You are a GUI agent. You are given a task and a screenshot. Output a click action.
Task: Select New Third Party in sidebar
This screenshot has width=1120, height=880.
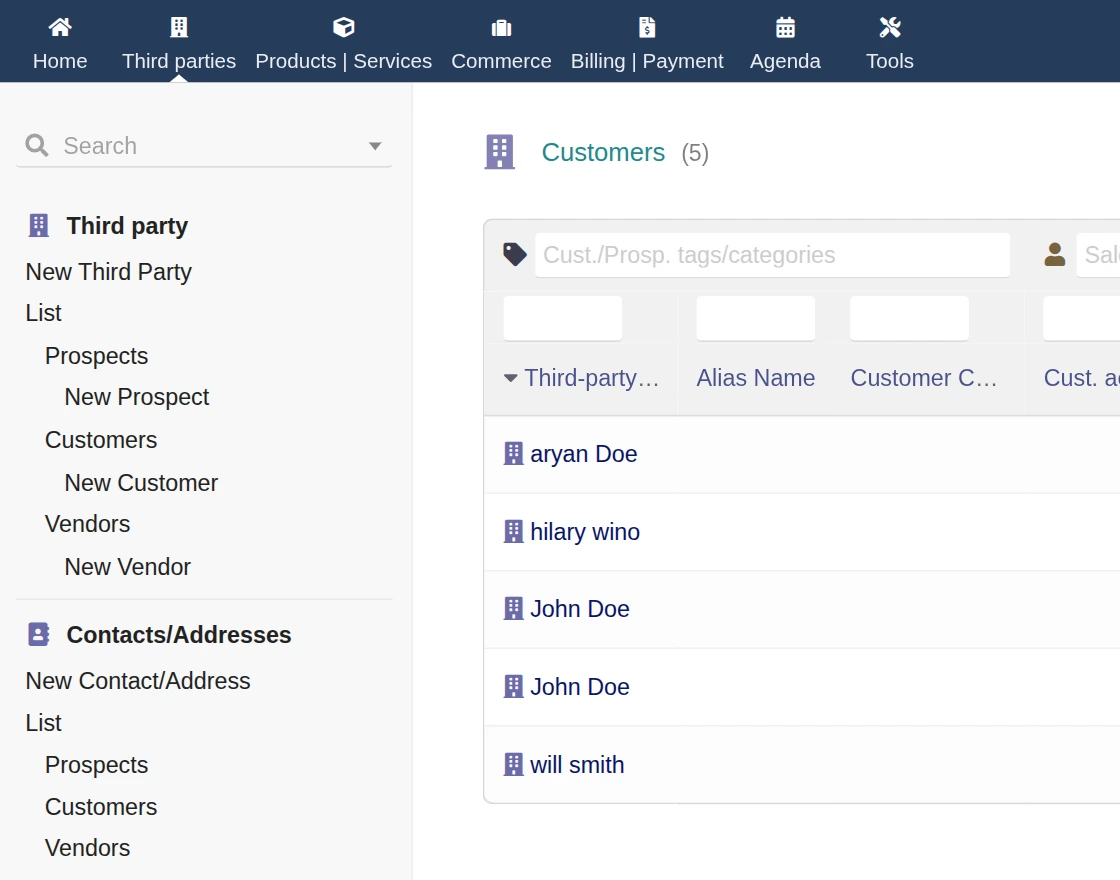pyautogui.click(x=108, y=272)
